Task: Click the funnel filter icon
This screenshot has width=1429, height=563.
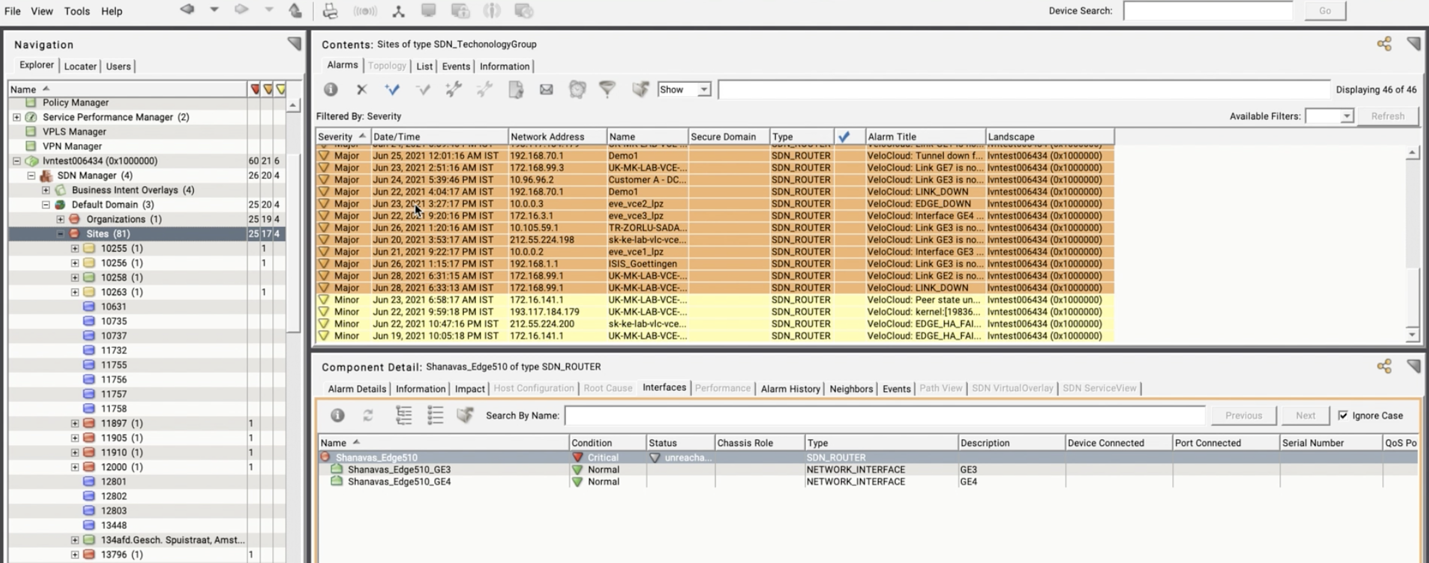Action: 607,90
